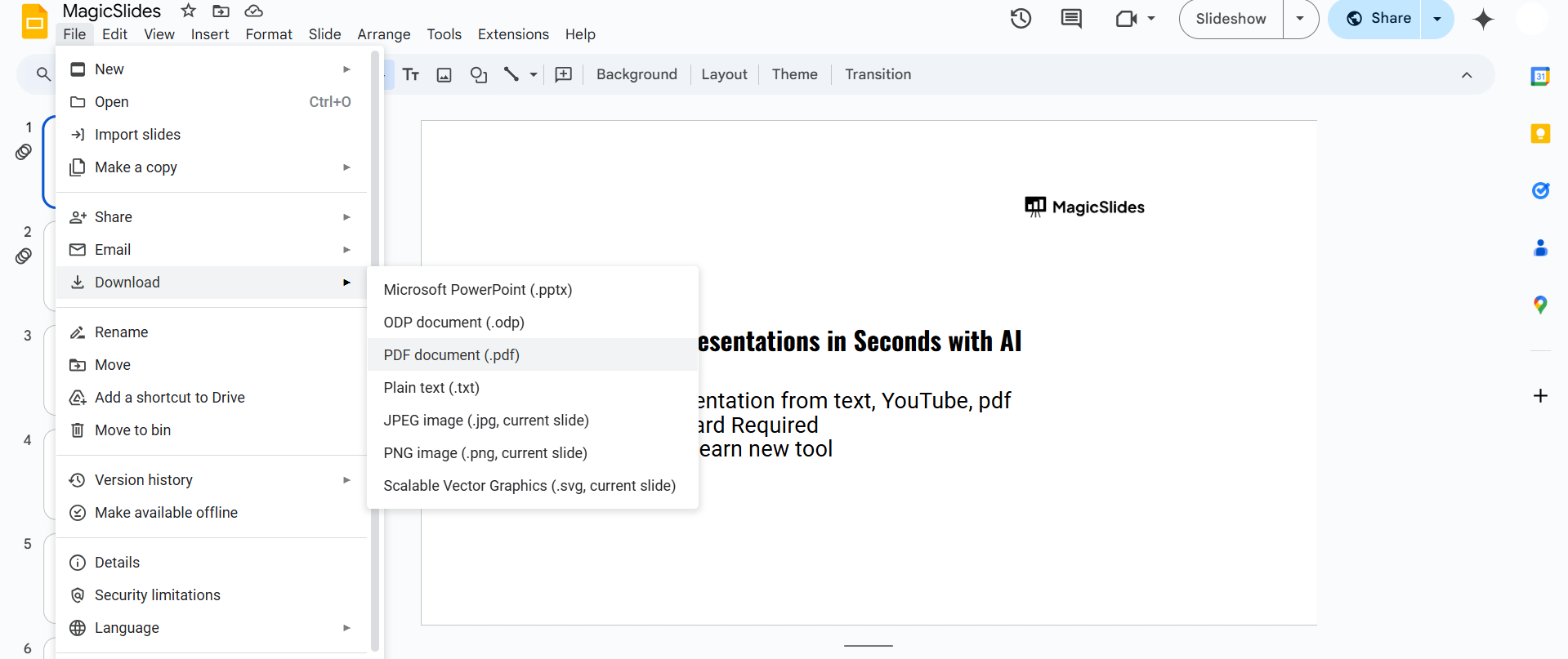Open Google Keep side panel
Screen dimensions: 1568x659
1540,133
